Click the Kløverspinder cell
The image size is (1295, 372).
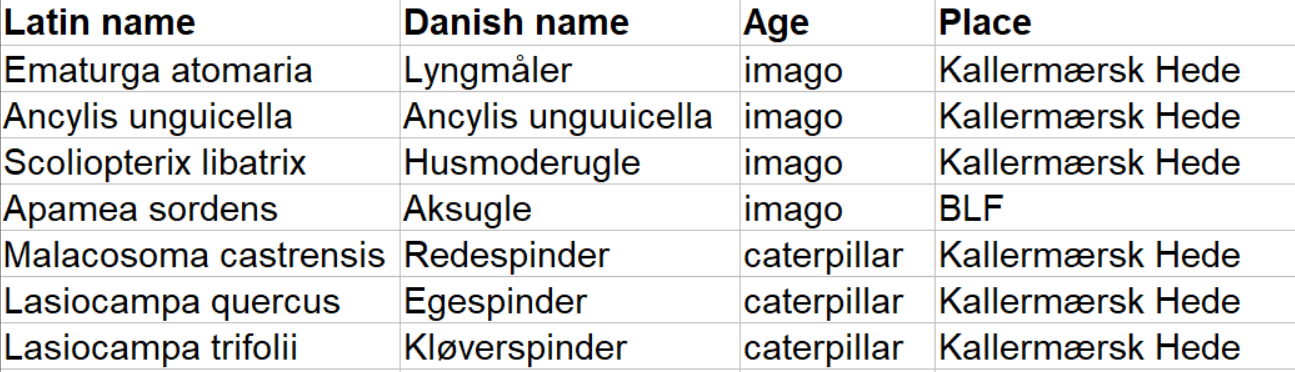pyautogui.click(x=569, y=348)
